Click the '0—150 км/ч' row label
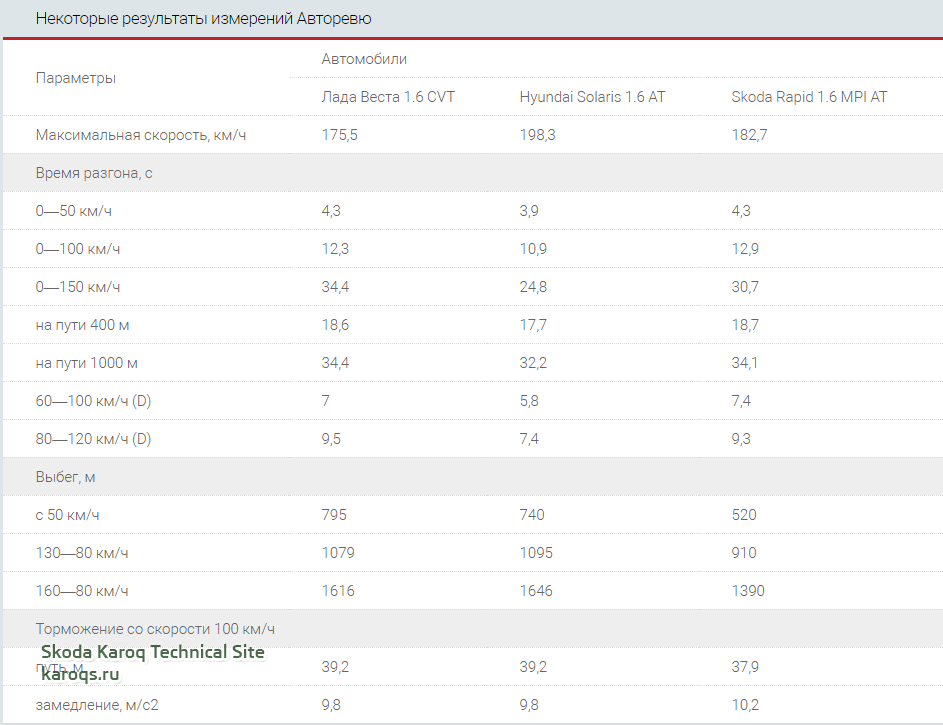The image size is (943, 725). pyautogui.click(x=78, y=287)
